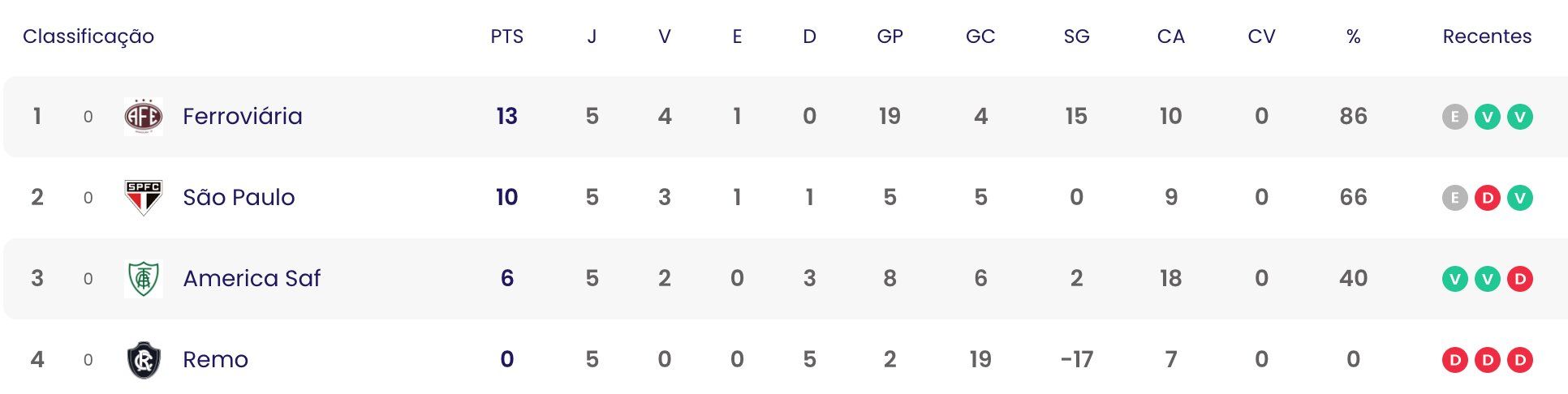Screen dimensions: 1568x394
Task: Click the Remo club crest
Action: (144, 360)
